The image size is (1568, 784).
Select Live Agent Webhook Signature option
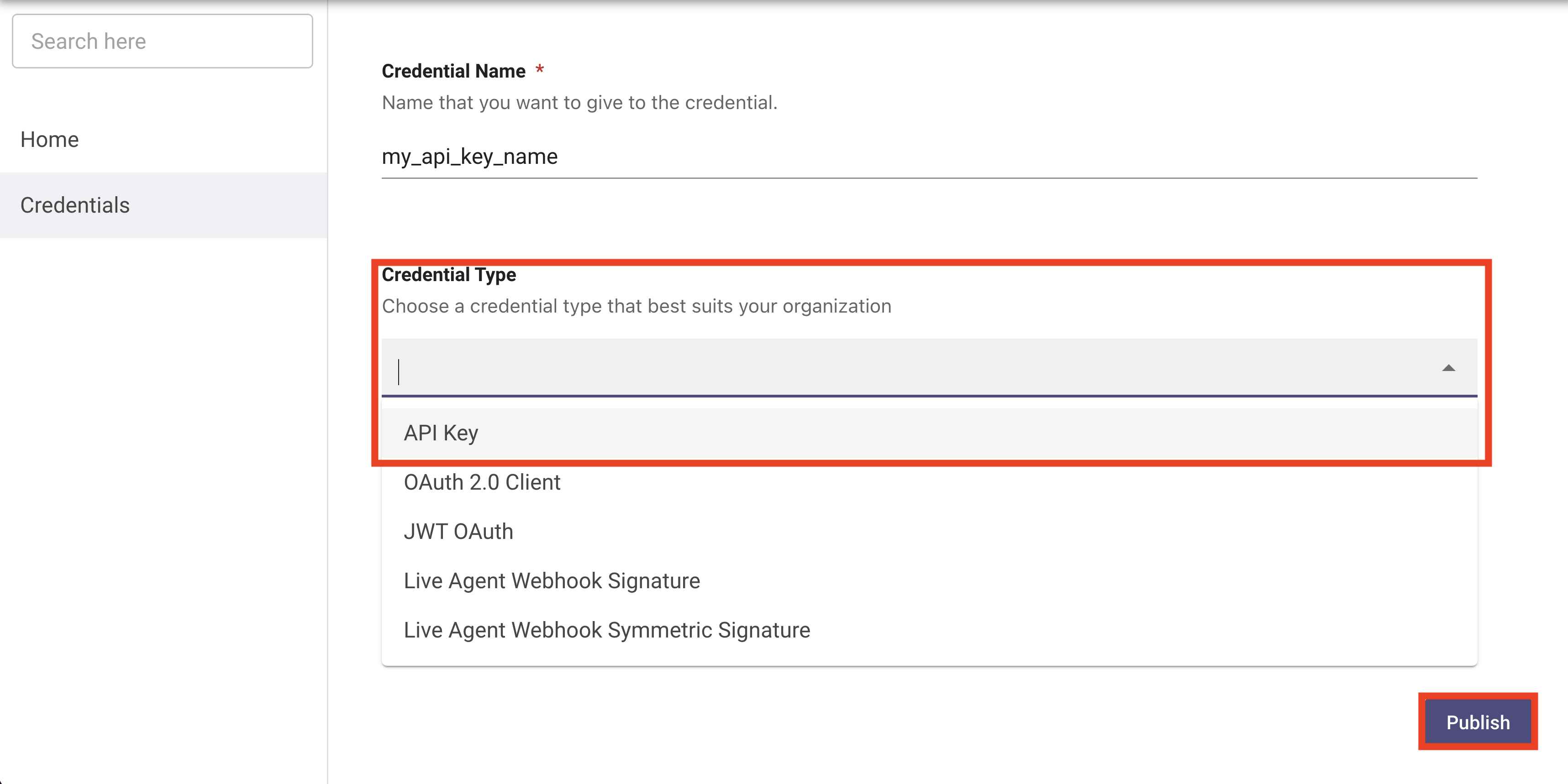click(552, 581)
